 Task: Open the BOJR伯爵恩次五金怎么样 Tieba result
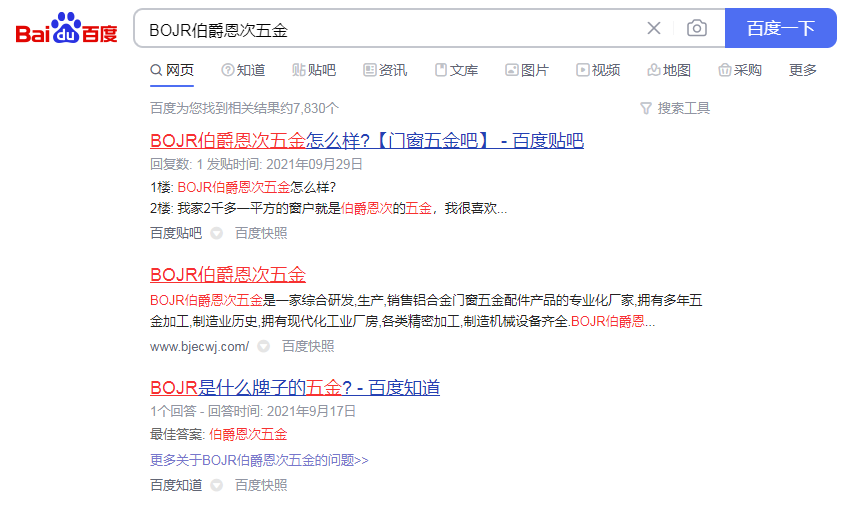(x=366, y=141)
